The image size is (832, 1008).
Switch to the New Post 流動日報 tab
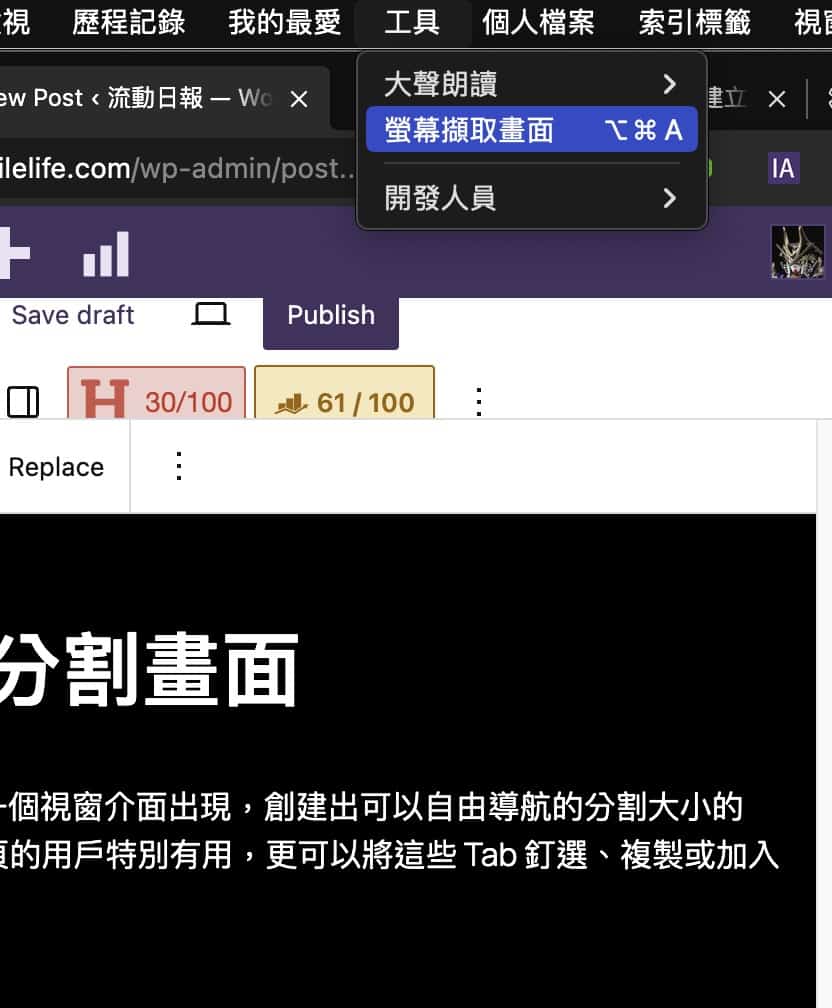click(140, 97)
